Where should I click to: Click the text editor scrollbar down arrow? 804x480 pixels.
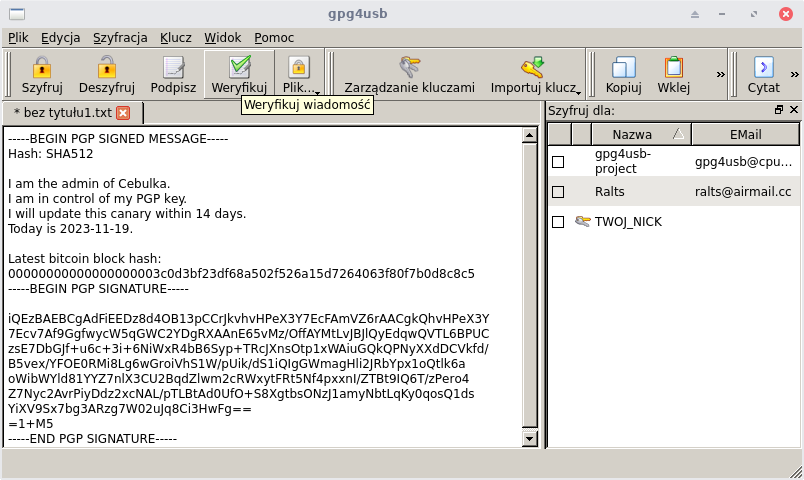click(x=529, y=439)
